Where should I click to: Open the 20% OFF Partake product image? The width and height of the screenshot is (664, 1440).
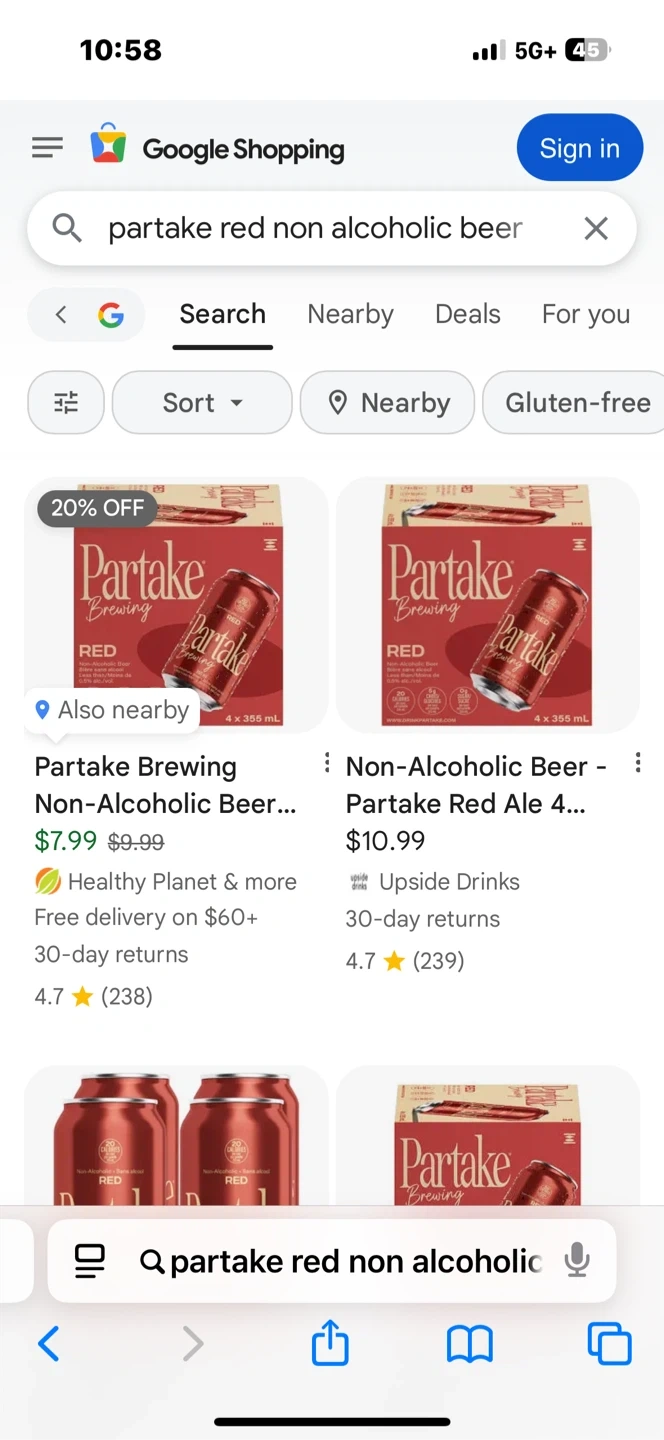176,605
